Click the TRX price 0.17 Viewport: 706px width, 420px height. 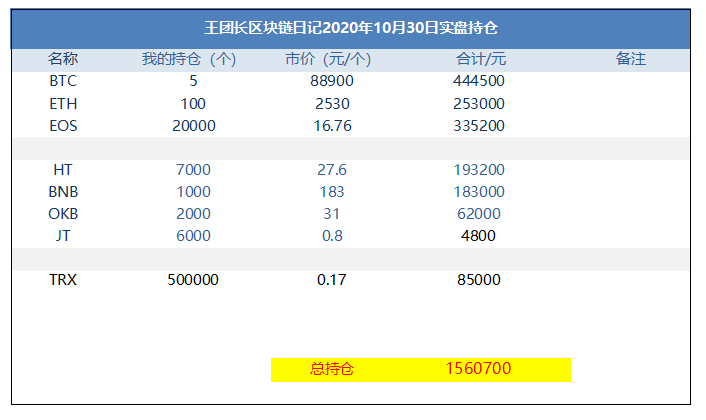pos(332,280)
